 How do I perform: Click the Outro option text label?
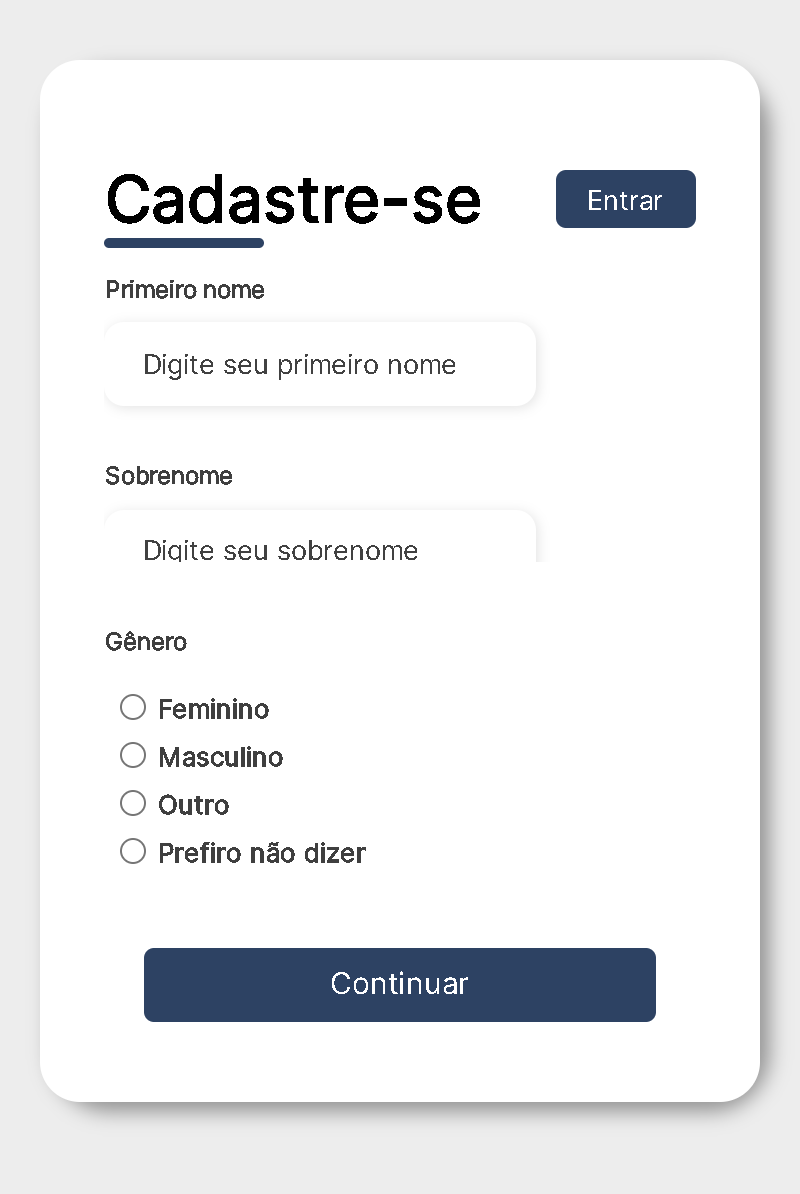(194, 805)
